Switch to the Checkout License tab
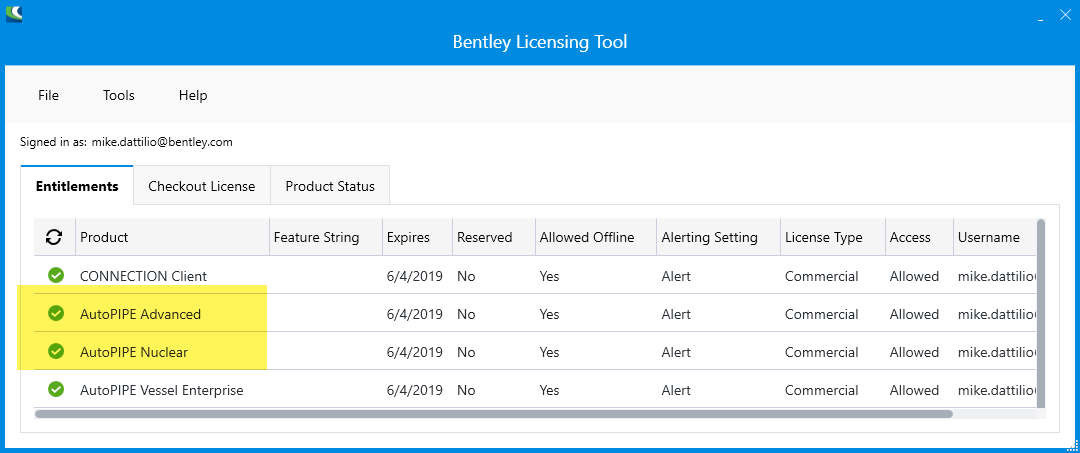The image size is (1080, 453). pyautogui.click(x=202, y=186)
